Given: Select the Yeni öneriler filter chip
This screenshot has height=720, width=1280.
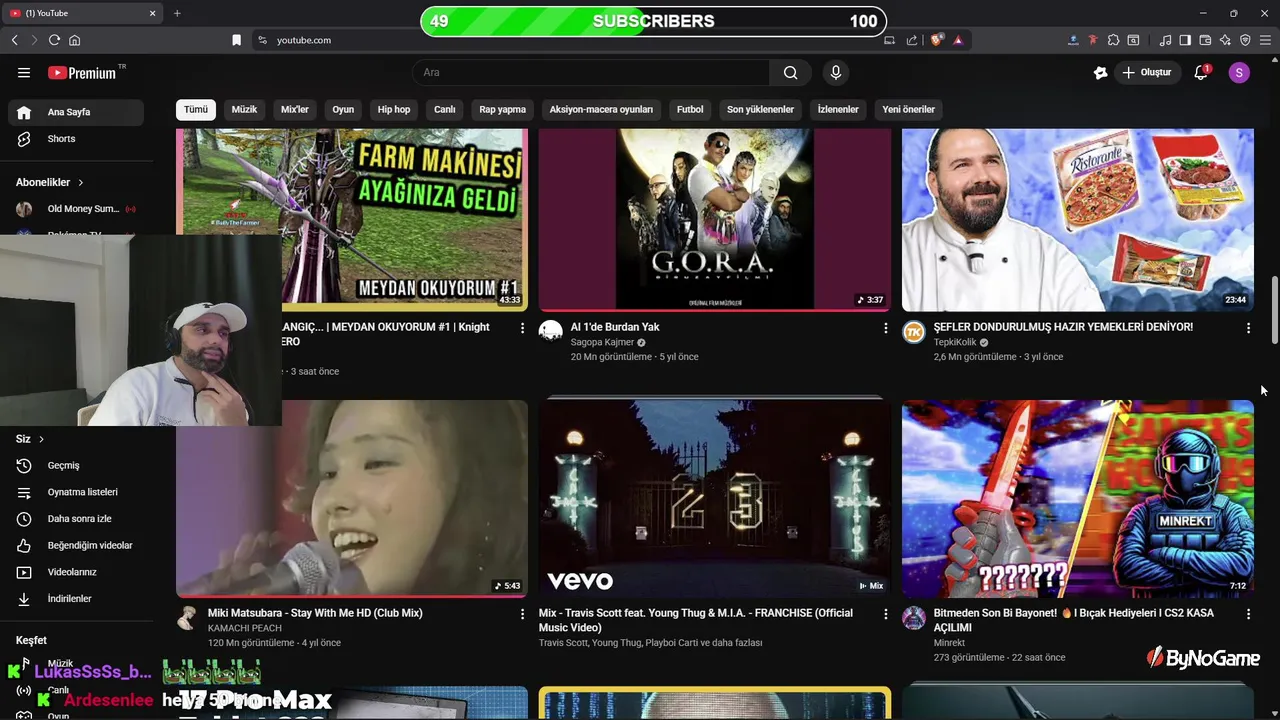Looking at the screenshot, I should 908,109.
